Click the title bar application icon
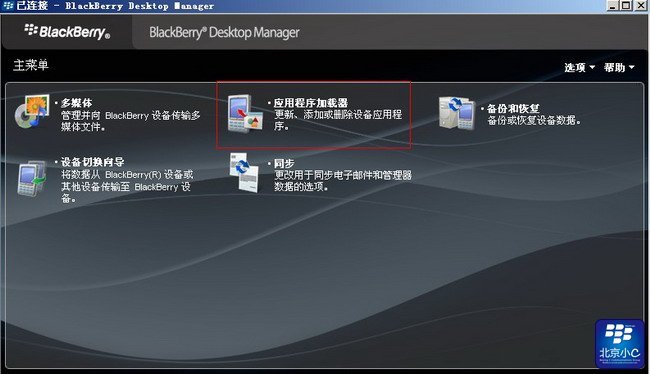The width and height of the screenshot is (650, 374). pyautogui.click(x=7, y=6)
